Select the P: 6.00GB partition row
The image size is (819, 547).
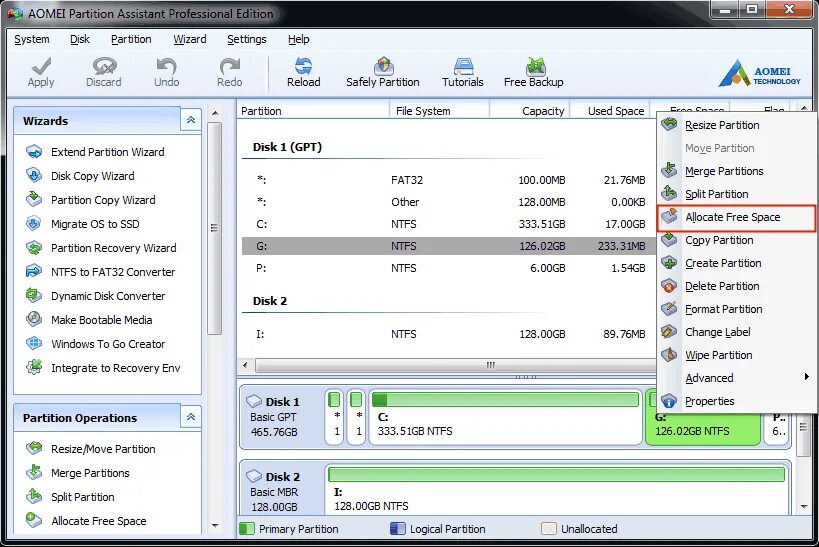tap(449, 268)
